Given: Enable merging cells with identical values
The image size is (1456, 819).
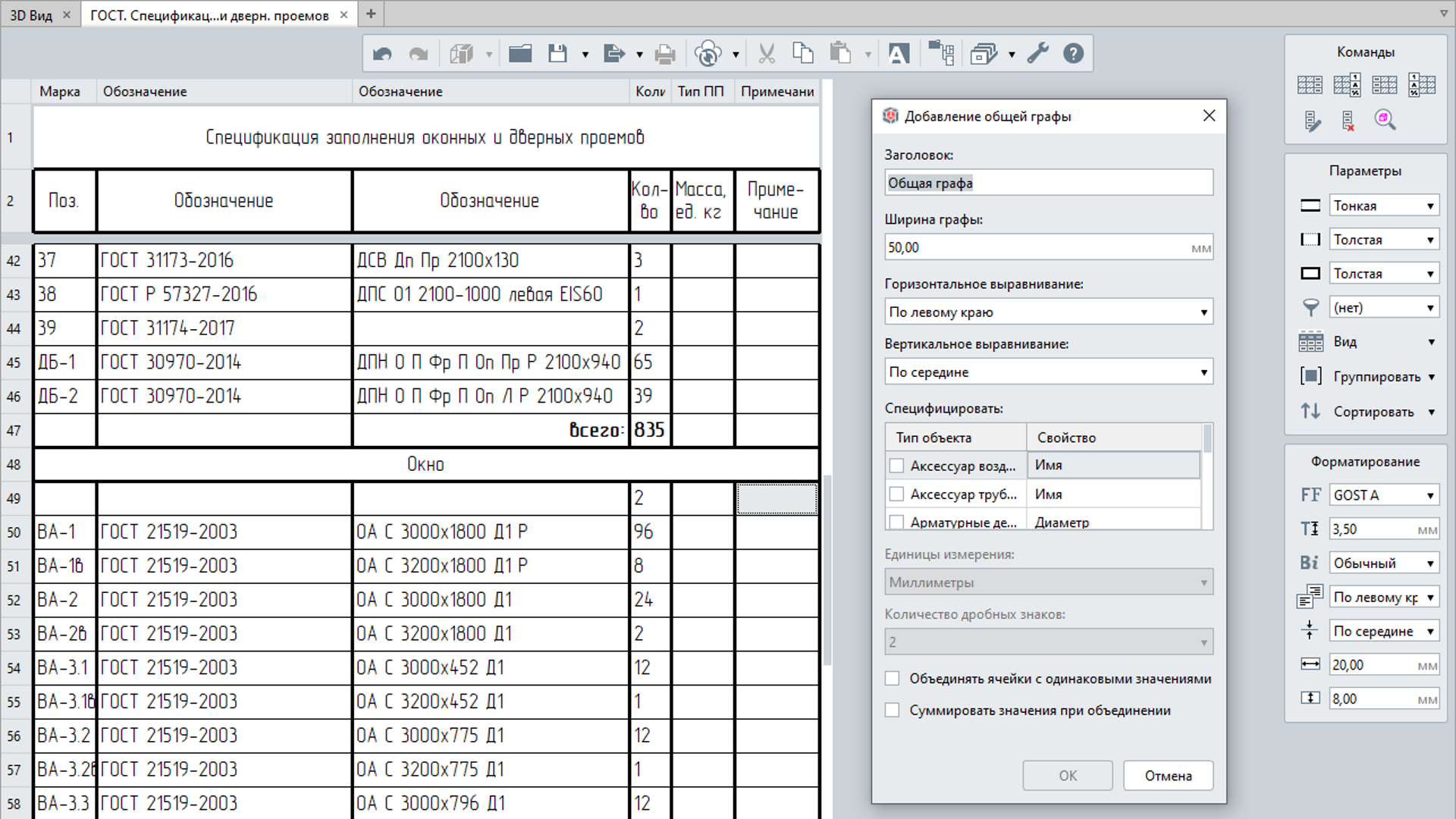Looking at the screenshot, I should [893, 679].
